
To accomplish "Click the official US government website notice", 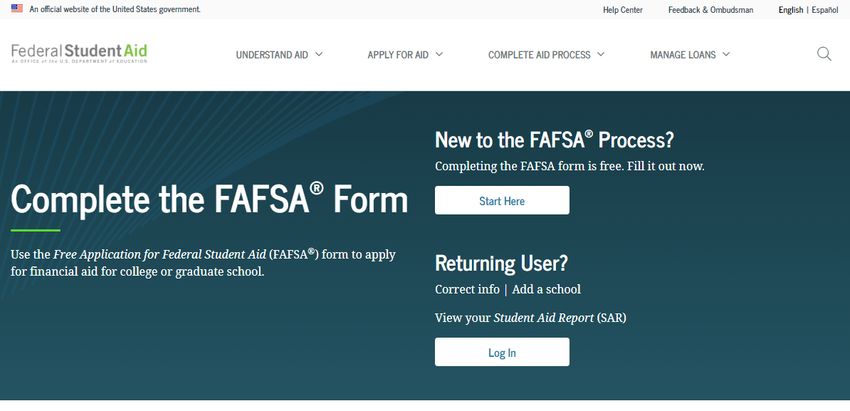I will [x=115, y=9].
